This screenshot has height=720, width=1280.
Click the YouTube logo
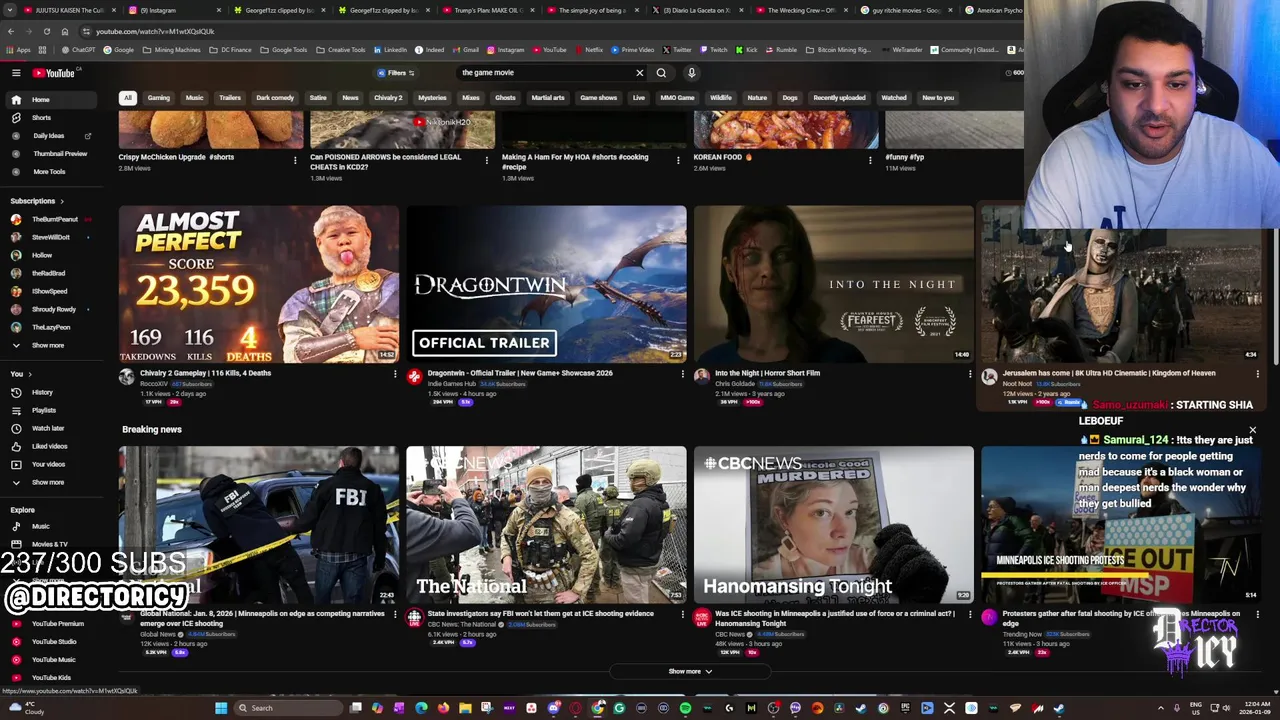pyautogui.click(x=54, y=73)
